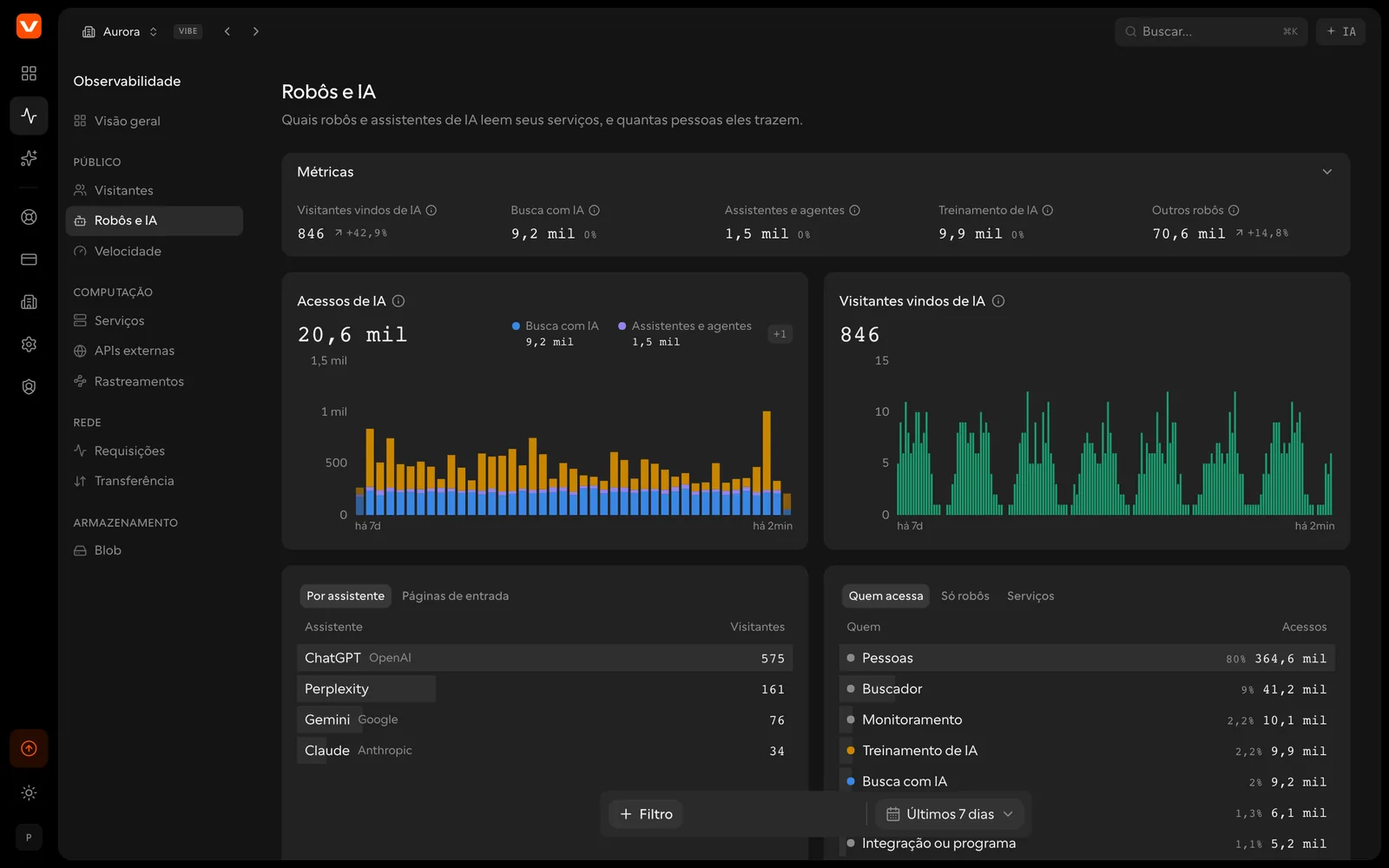
Task: Open the Aurora project switcher
Action: click(120, 31)
